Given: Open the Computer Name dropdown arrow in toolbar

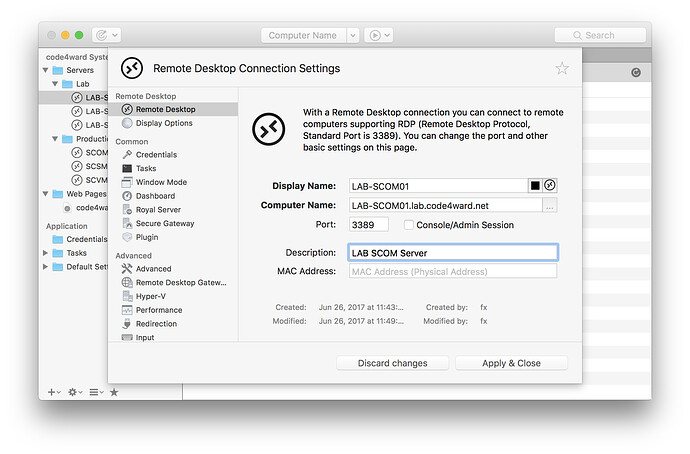Looking at the screenshot, I should [352, 35].
